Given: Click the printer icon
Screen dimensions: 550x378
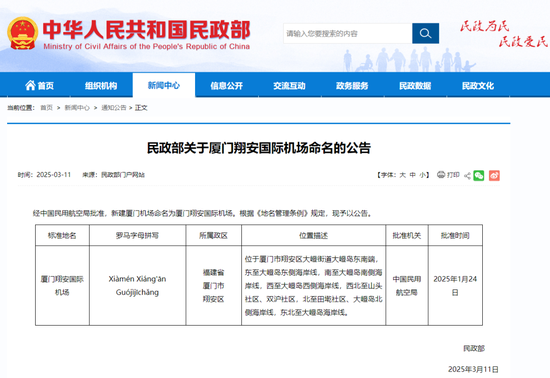Looking at the screenshot, I should pyautogui.click(x=441, y=175).
